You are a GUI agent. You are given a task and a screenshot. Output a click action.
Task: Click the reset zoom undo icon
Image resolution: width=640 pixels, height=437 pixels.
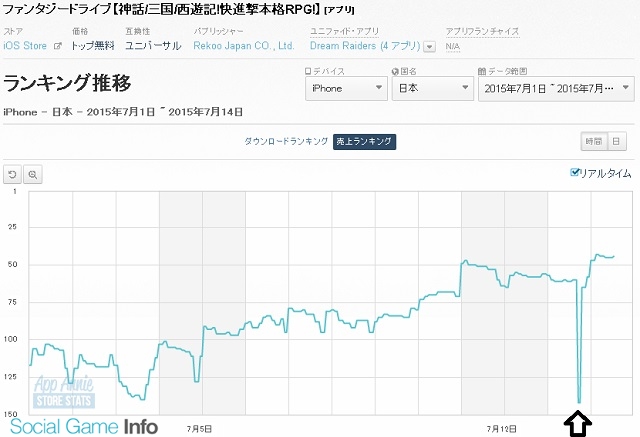tap(13, 174)
